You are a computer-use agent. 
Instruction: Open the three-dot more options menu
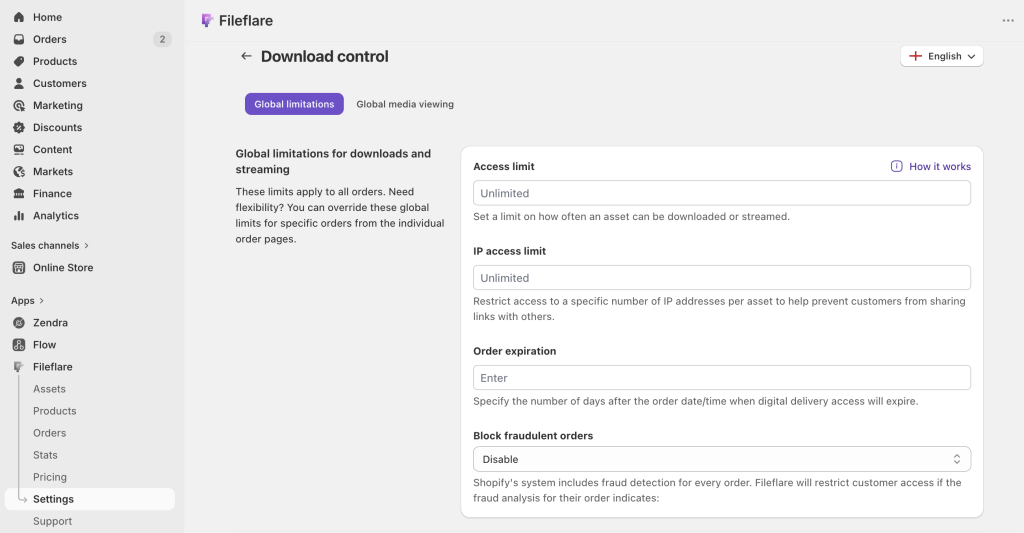click(x=1008, y=21)
